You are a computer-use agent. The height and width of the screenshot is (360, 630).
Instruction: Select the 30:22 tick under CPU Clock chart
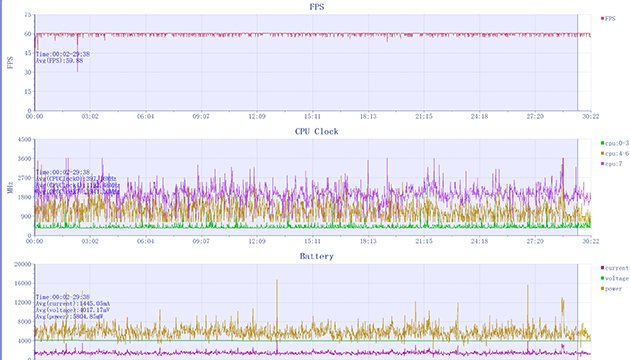point(591,241)
